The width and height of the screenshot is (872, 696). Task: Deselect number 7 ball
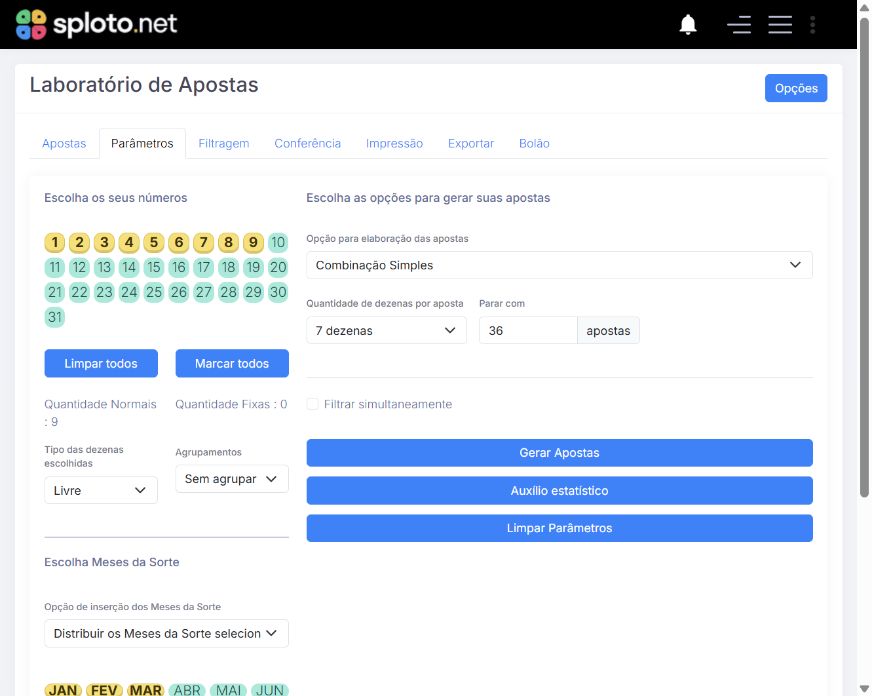click(x=204, y=242)
